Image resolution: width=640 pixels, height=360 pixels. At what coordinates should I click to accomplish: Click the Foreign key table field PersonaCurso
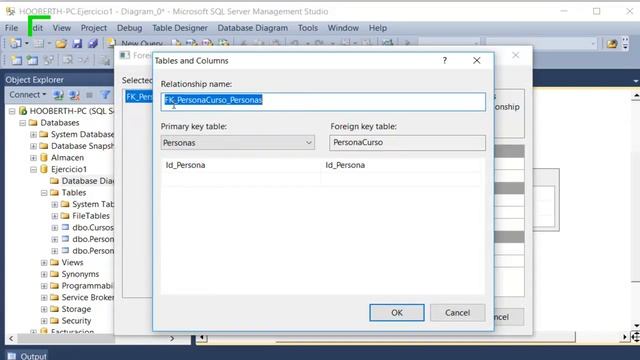407,142
